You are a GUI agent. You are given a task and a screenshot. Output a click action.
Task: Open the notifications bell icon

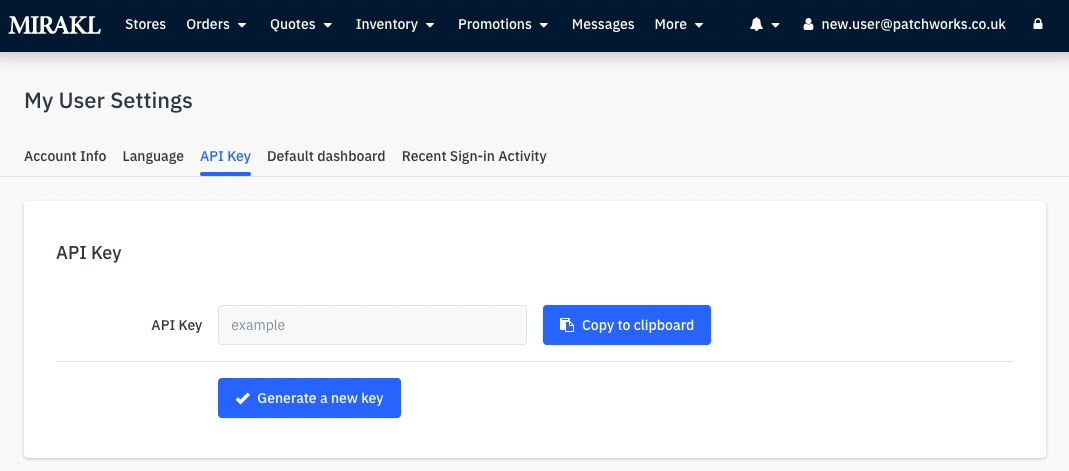[757, 24]
